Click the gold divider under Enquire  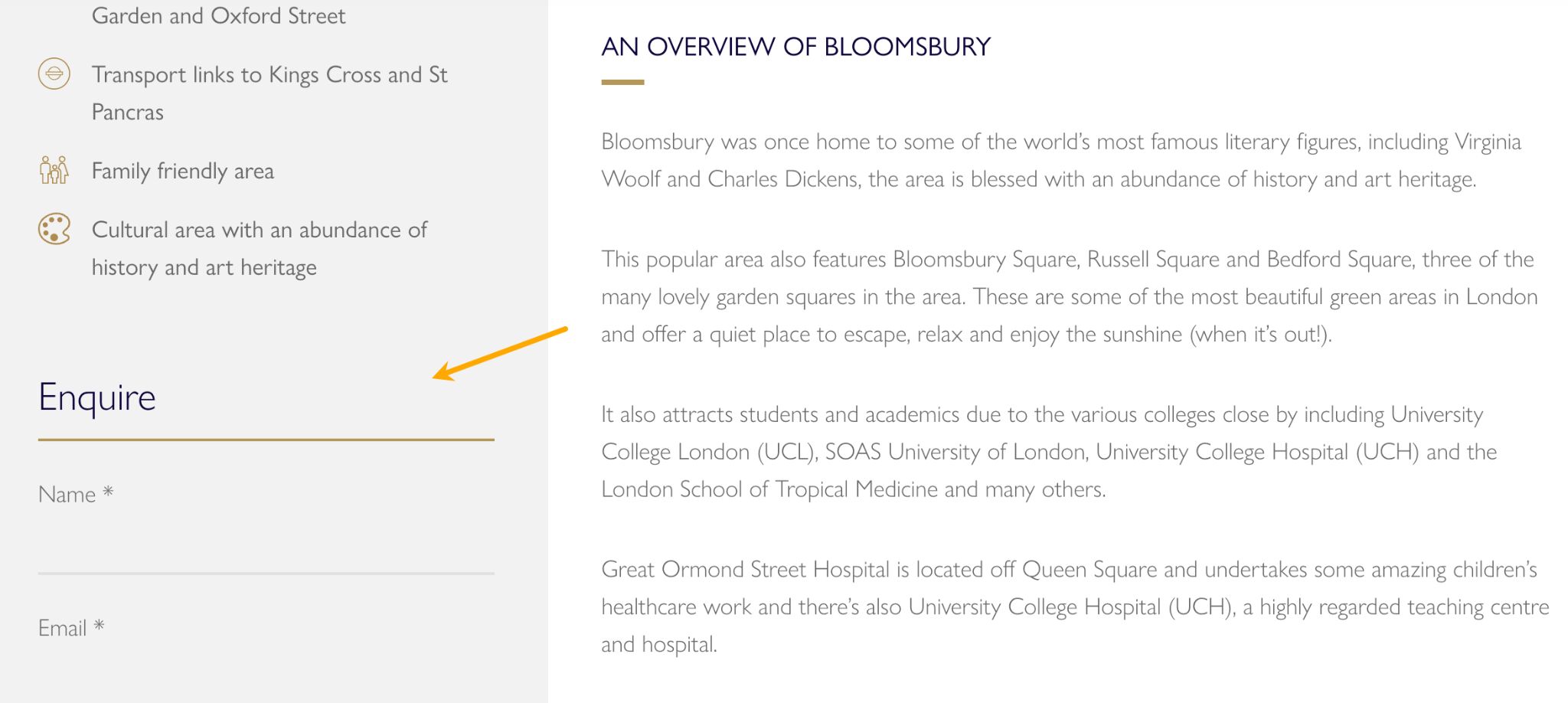pyautogui.click(x=266, y=440)
